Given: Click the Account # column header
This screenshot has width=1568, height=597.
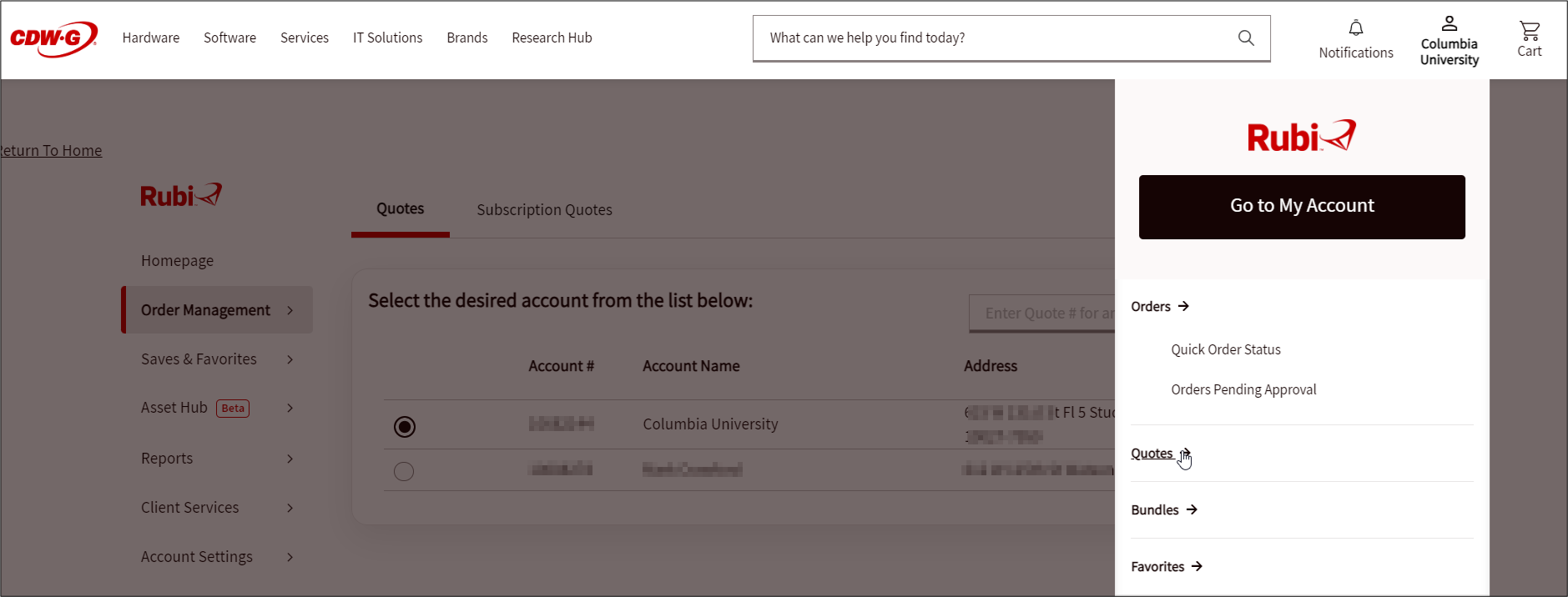Looking at the screenshot, I should point(562,366).
